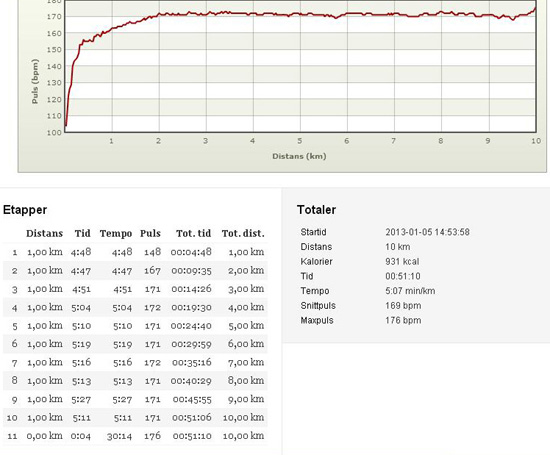This screenshot has height=455, width=550.
Task: Select lap 8 total time 00:40:29
Action: coord(191,381)
